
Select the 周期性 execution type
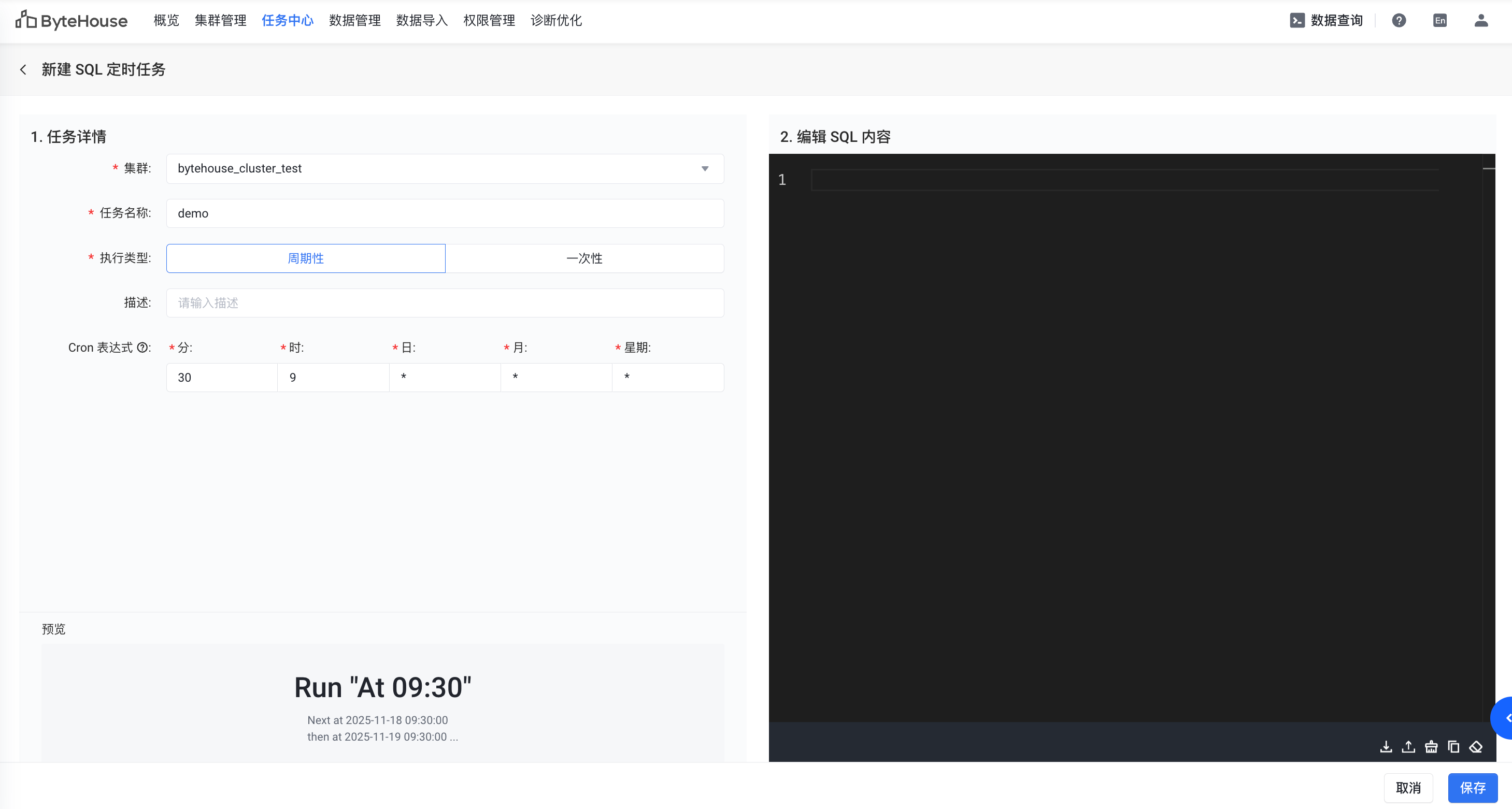click(x=305, y=258)
